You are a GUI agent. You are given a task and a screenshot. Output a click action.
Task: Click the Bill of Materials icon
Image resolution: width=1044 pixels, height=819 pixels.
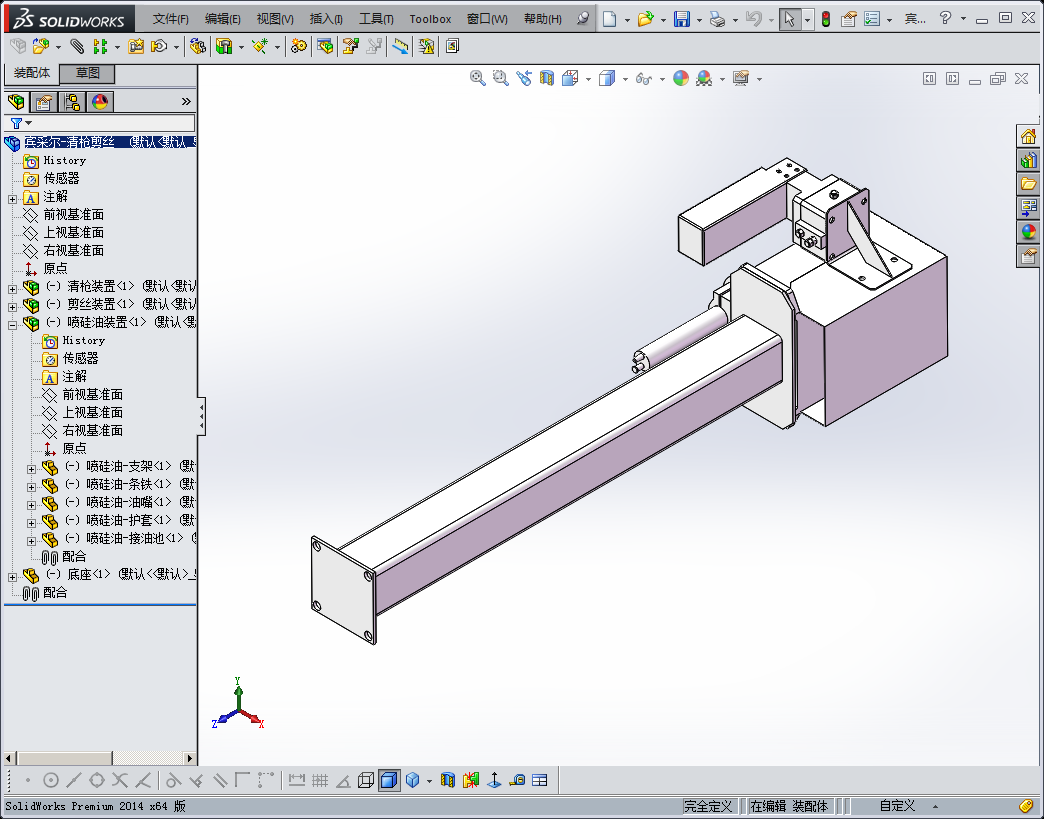(x=325, y=46)
